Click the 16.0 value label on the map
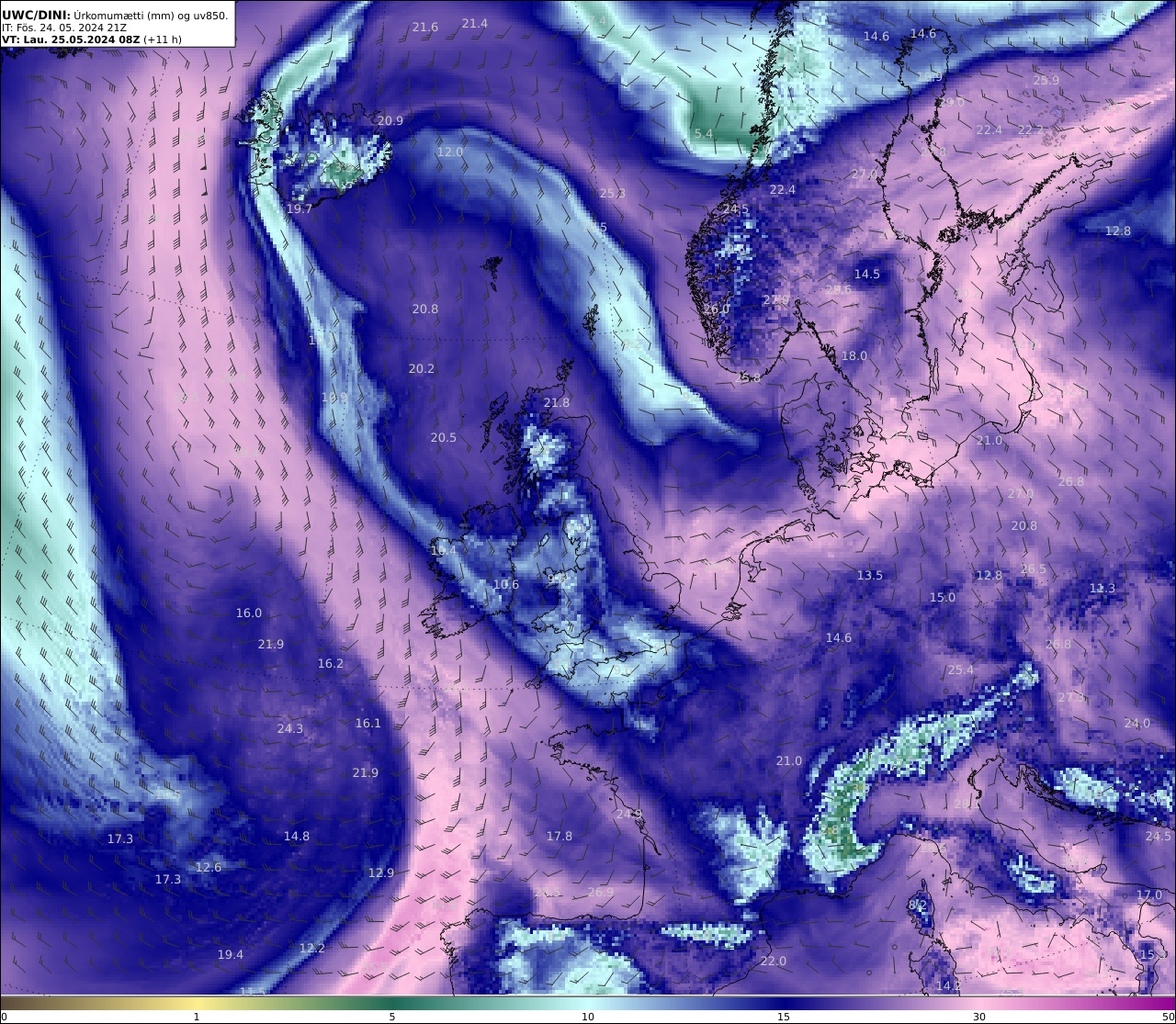 249,613
